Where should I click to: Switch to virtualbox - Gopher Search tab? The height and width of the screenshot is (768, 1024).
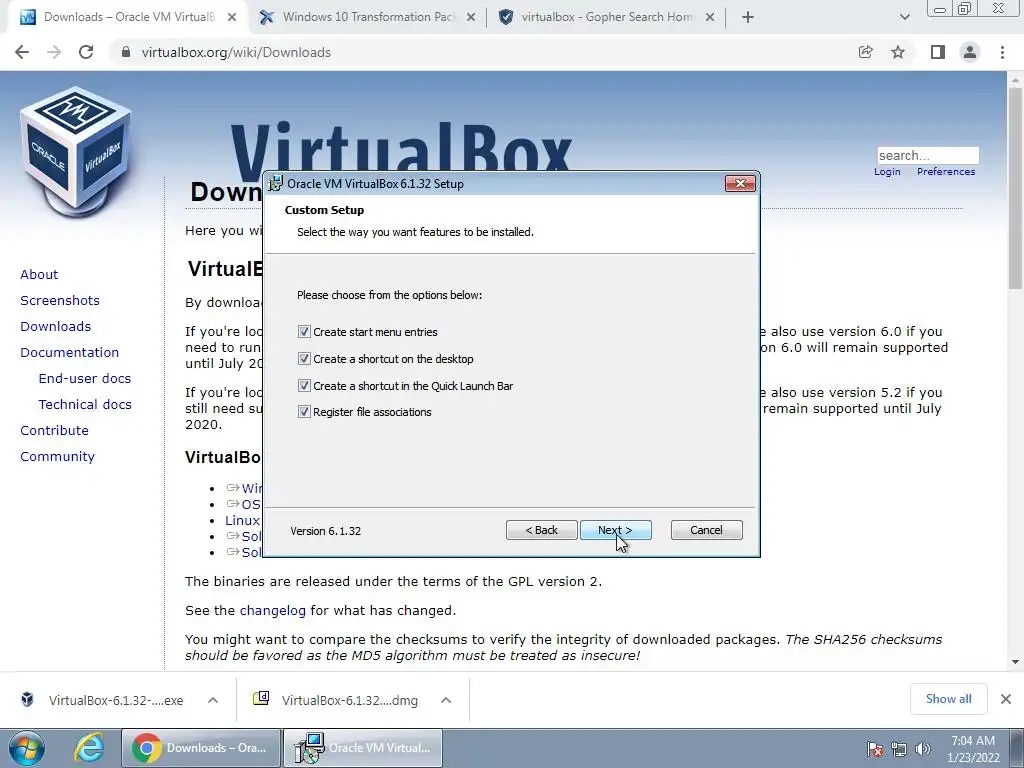point(607,17)
